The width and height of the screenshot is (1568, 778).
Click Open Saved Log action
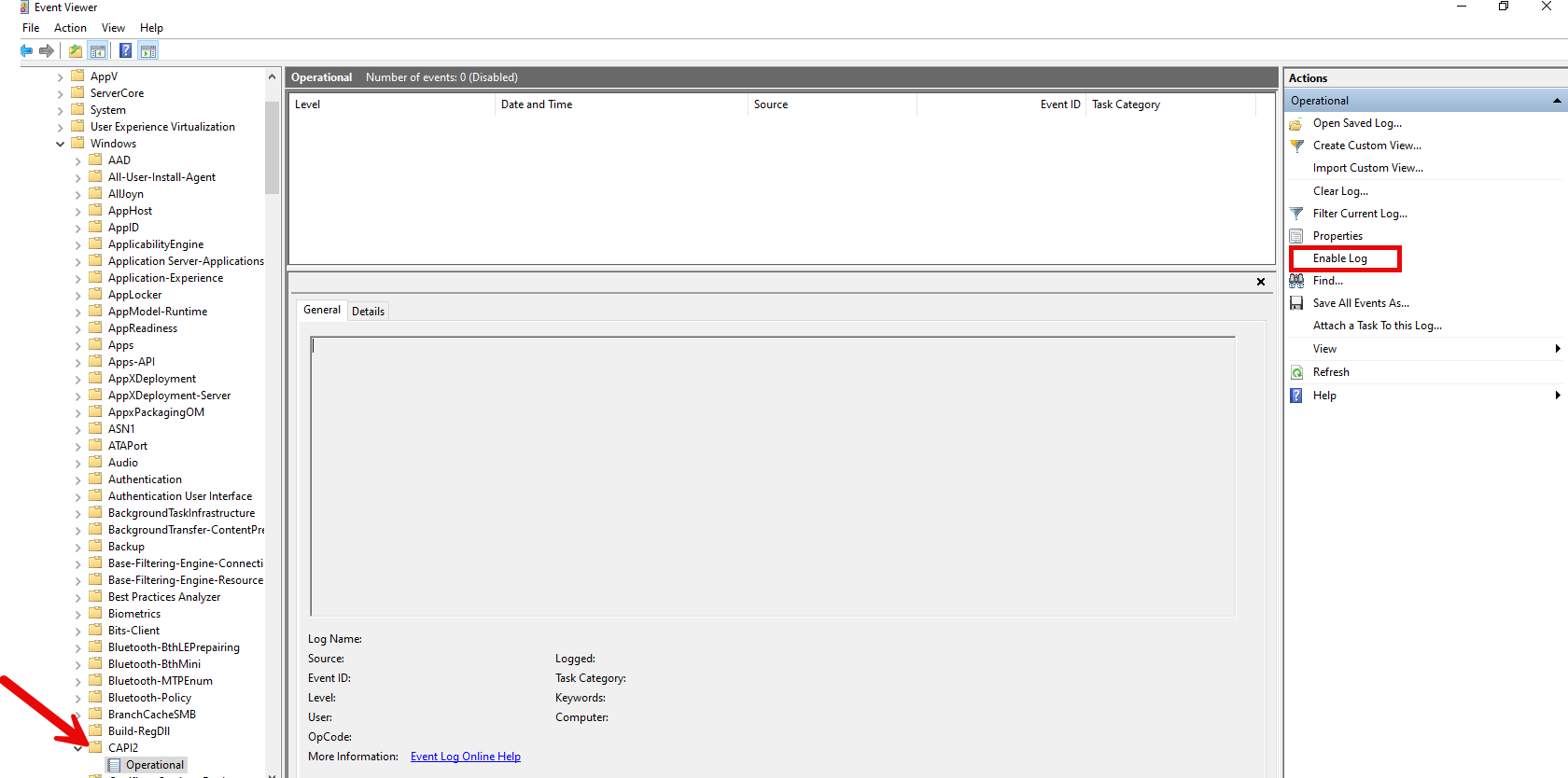(1357, 123)
